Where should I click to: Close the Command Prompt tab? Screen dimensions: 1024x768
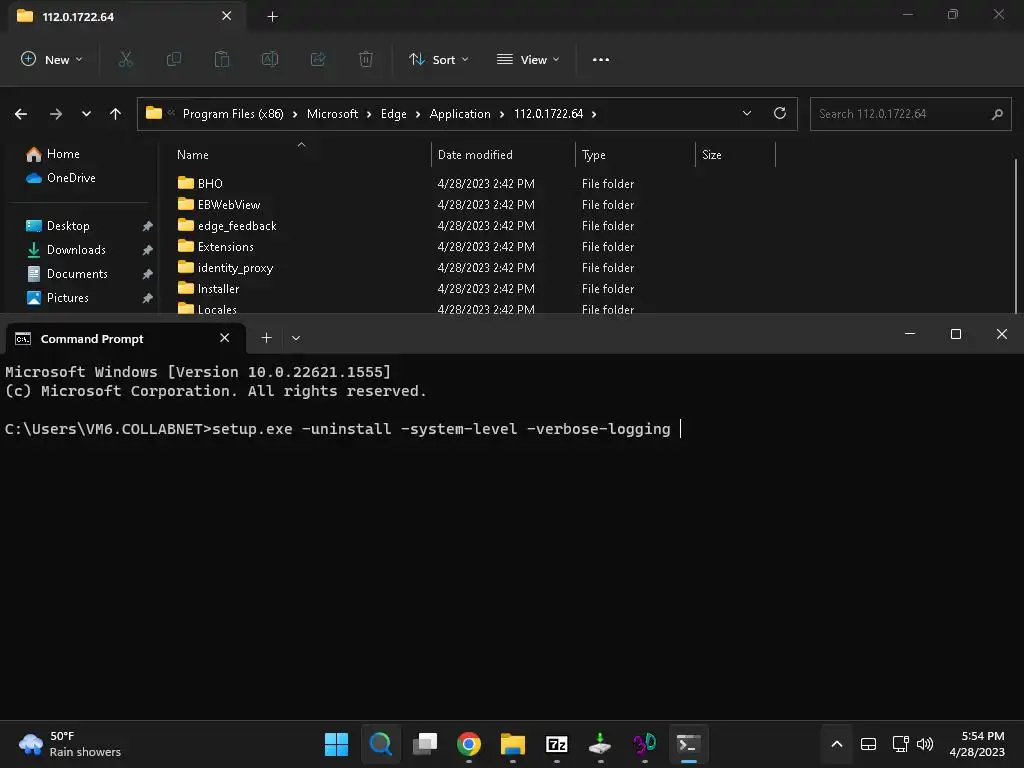coord(225,338)
